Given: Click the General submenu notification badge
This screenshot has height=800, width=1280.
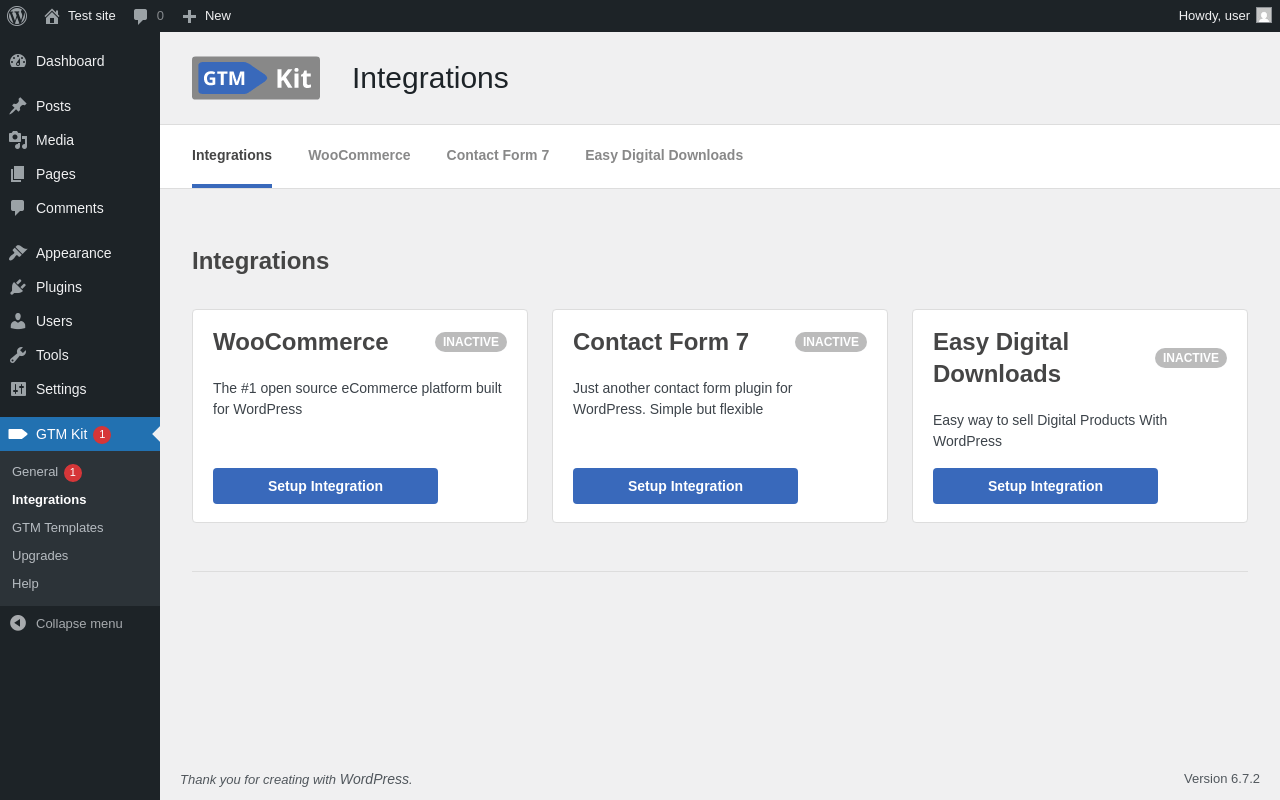Looking at the screenshot, I should pyautogui.click(x=73, y=473).
